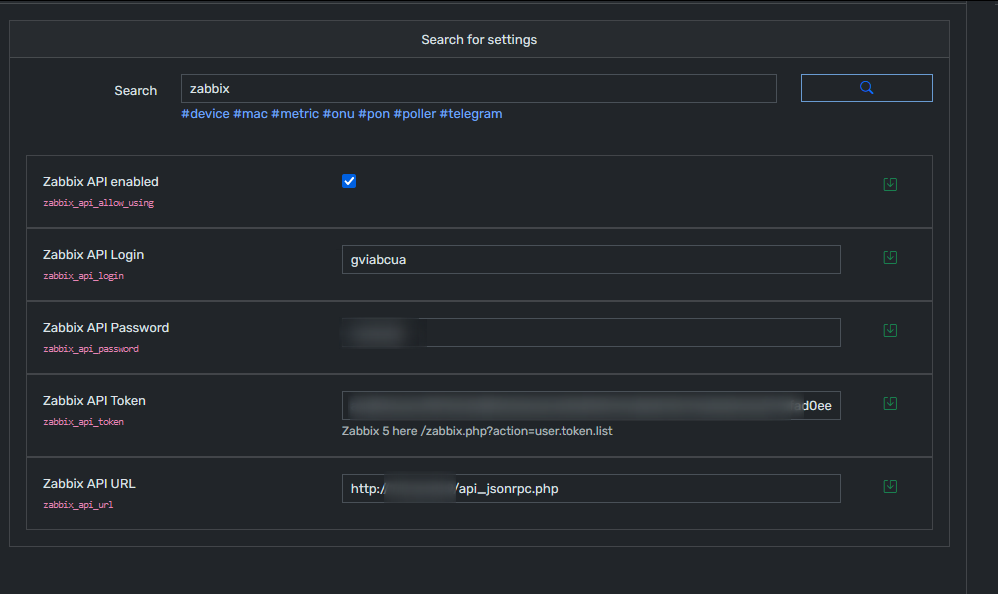The image size is (998, 594).
Task: Save the Zabbix API Login setting
Action: (890, 257)
